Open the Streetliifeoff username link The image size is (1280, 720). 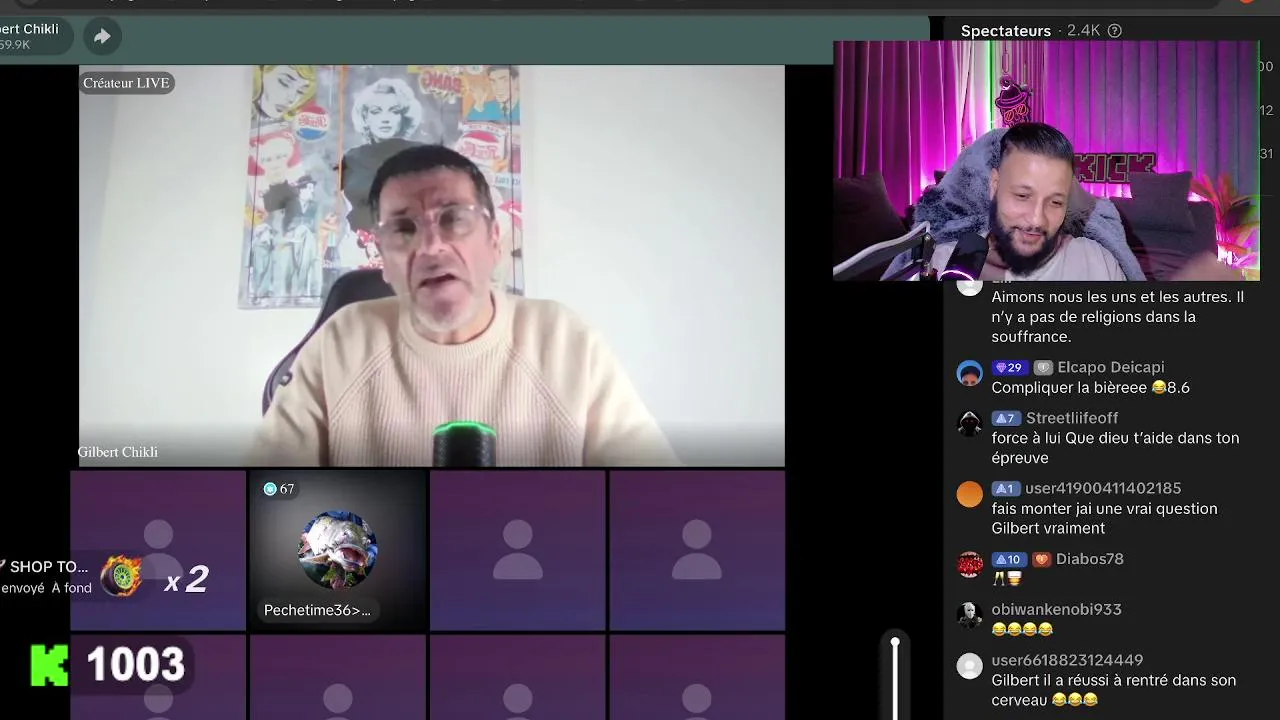pyautogui.click(x=1072, y=418)
